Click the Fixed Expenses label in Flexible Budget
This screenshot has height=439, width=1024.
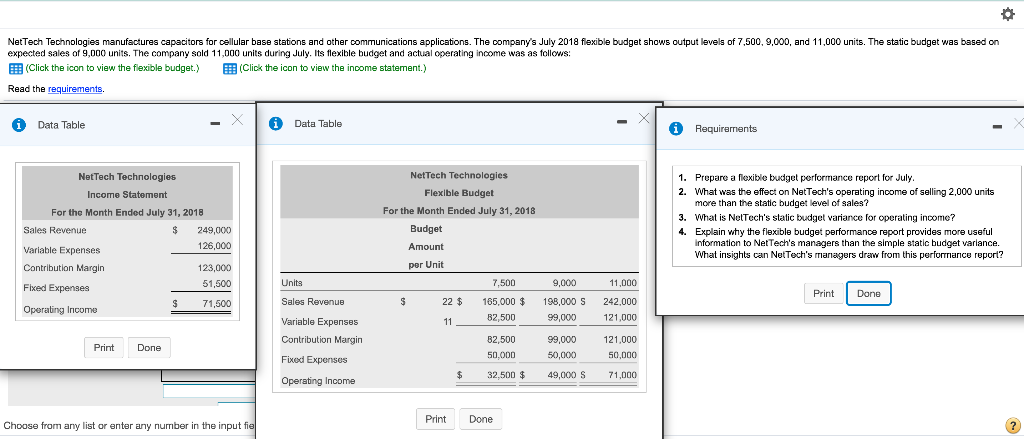[314, 360]
